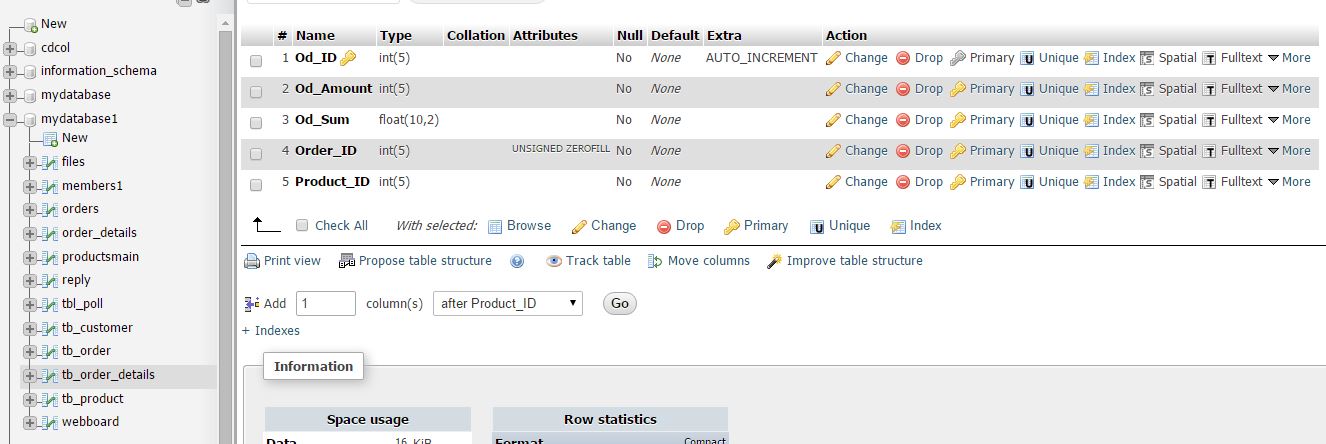Click the Fulltext icon for Od_Sum row
This screenshot has height=444, width=1326.
[x=1209, y=120]
